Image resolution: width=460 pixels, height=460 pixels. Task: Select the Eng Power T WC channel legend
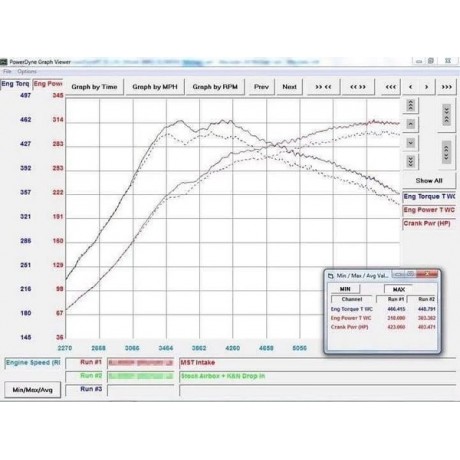(x=429, y=210)
